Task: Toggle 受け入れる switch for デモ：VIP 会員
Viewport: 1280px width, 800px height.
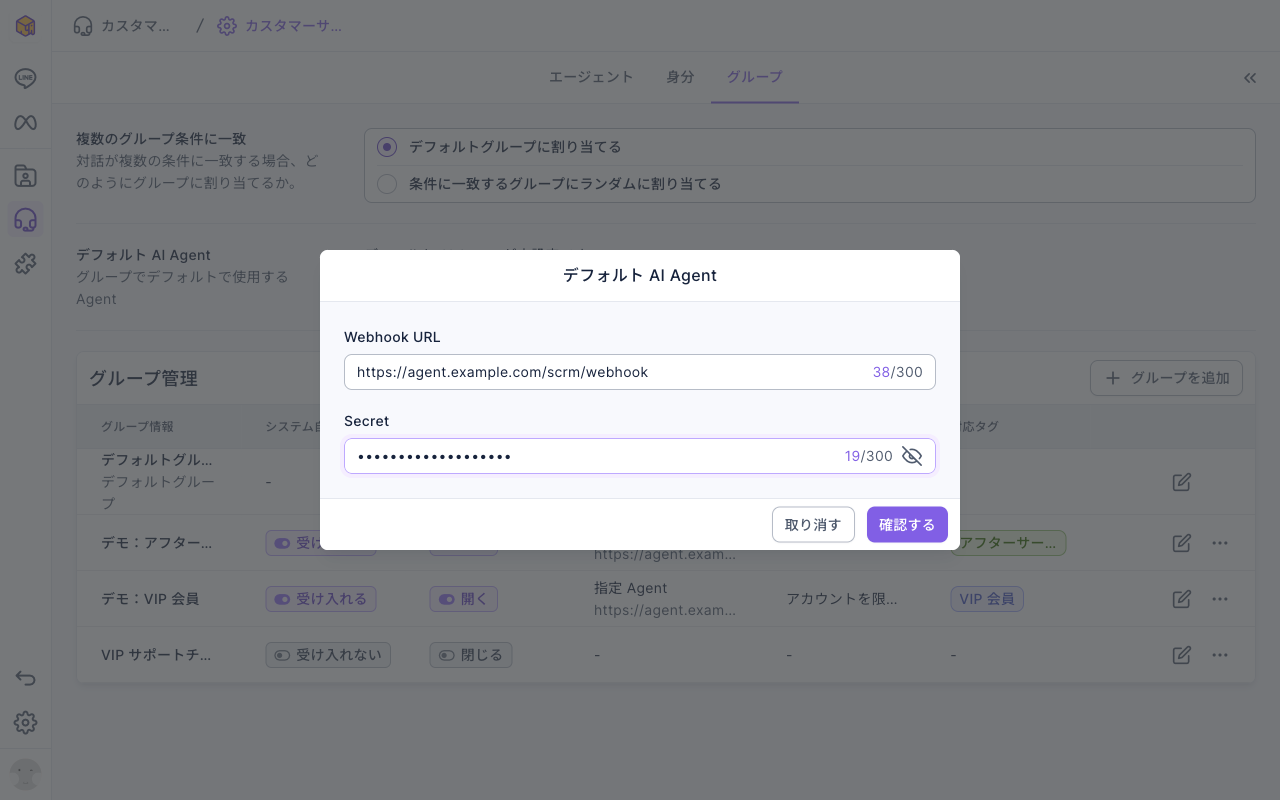Action: point(321,599)
